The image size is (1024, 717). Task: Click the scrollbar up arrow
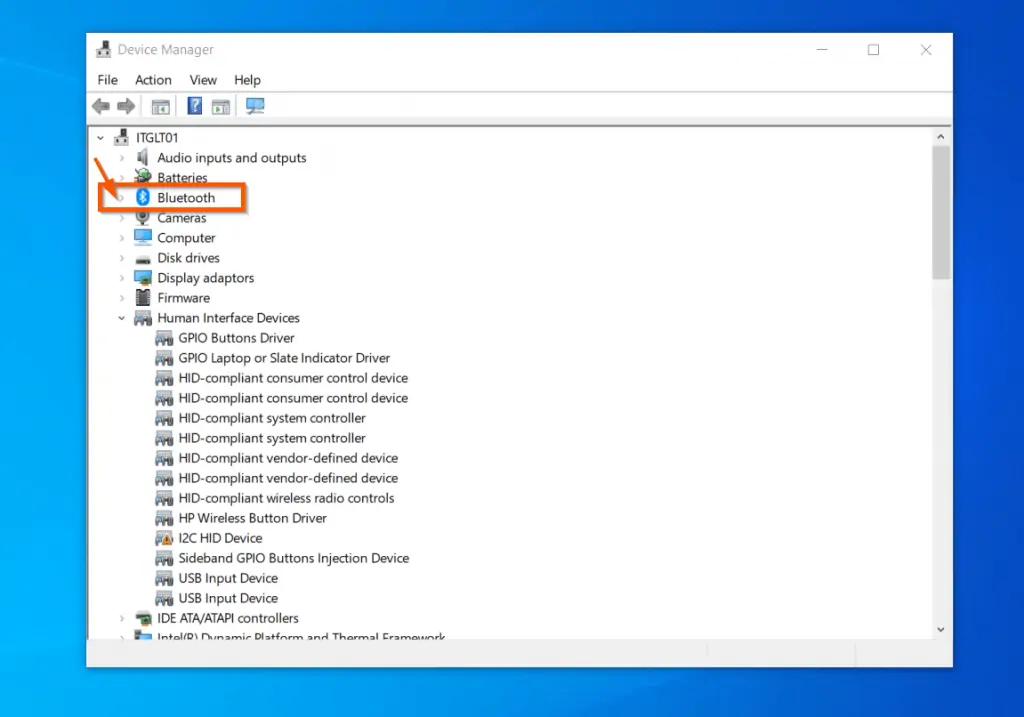[x=940, y=136]
